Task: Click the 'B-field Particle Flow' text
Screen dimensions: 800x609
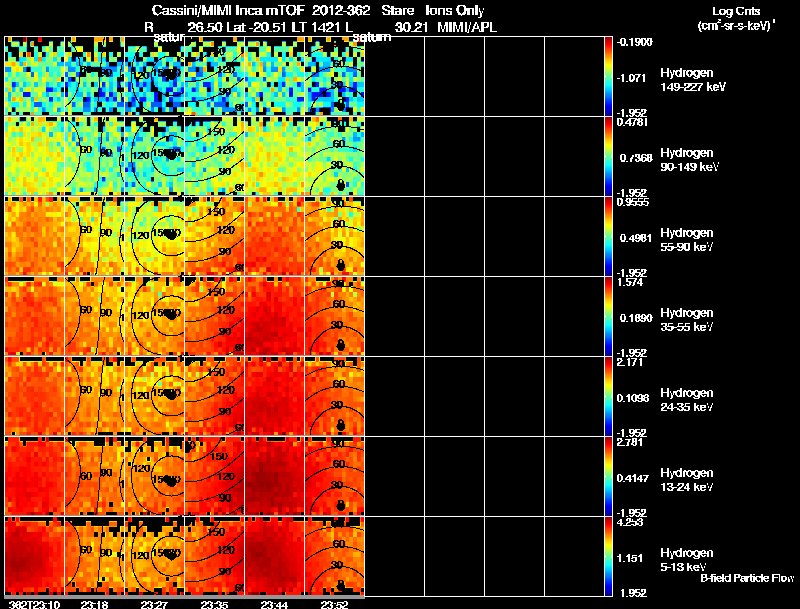Action: pos(747,578)
